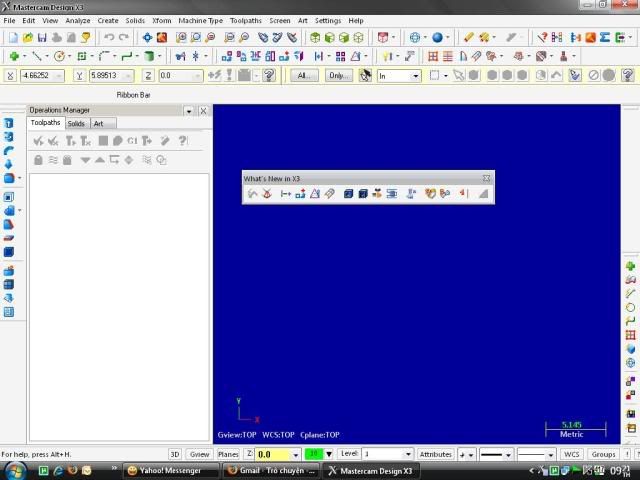Select the Create Circle tool icon
This screenshot has width=640, height=480.
coord(59,56)
